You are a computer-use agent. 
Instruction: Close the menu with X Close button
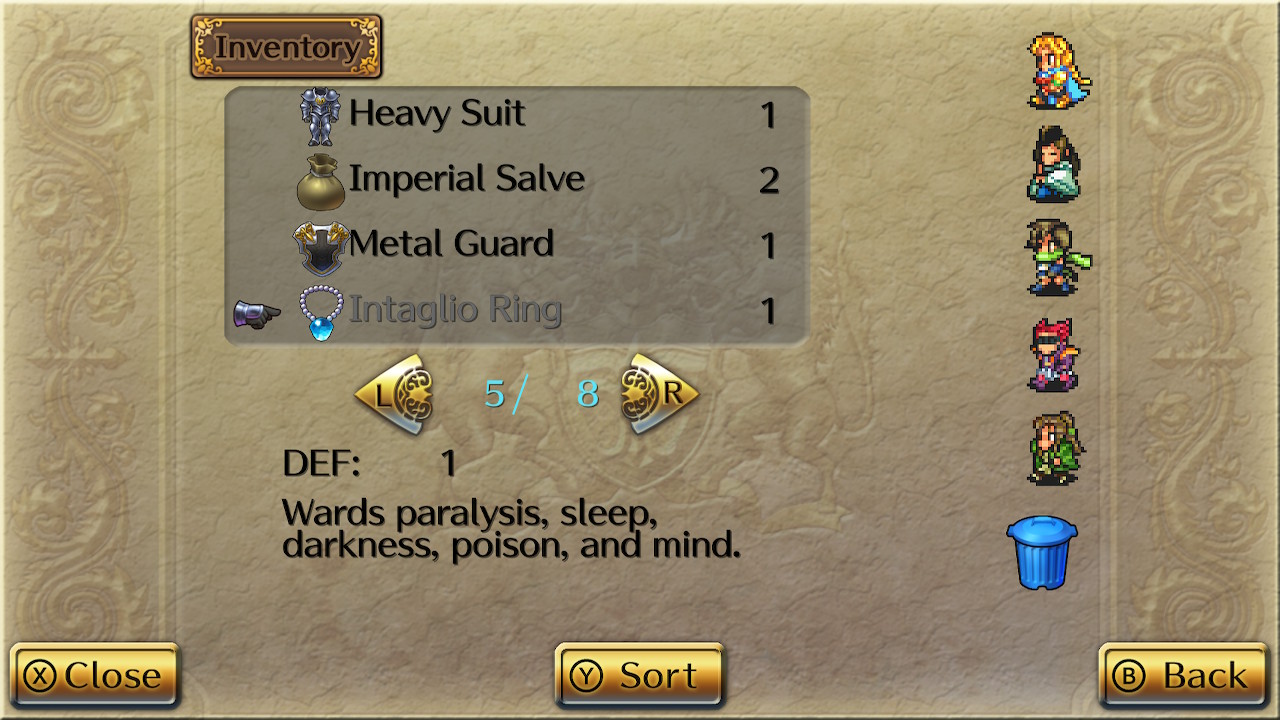tap(95, 676)
